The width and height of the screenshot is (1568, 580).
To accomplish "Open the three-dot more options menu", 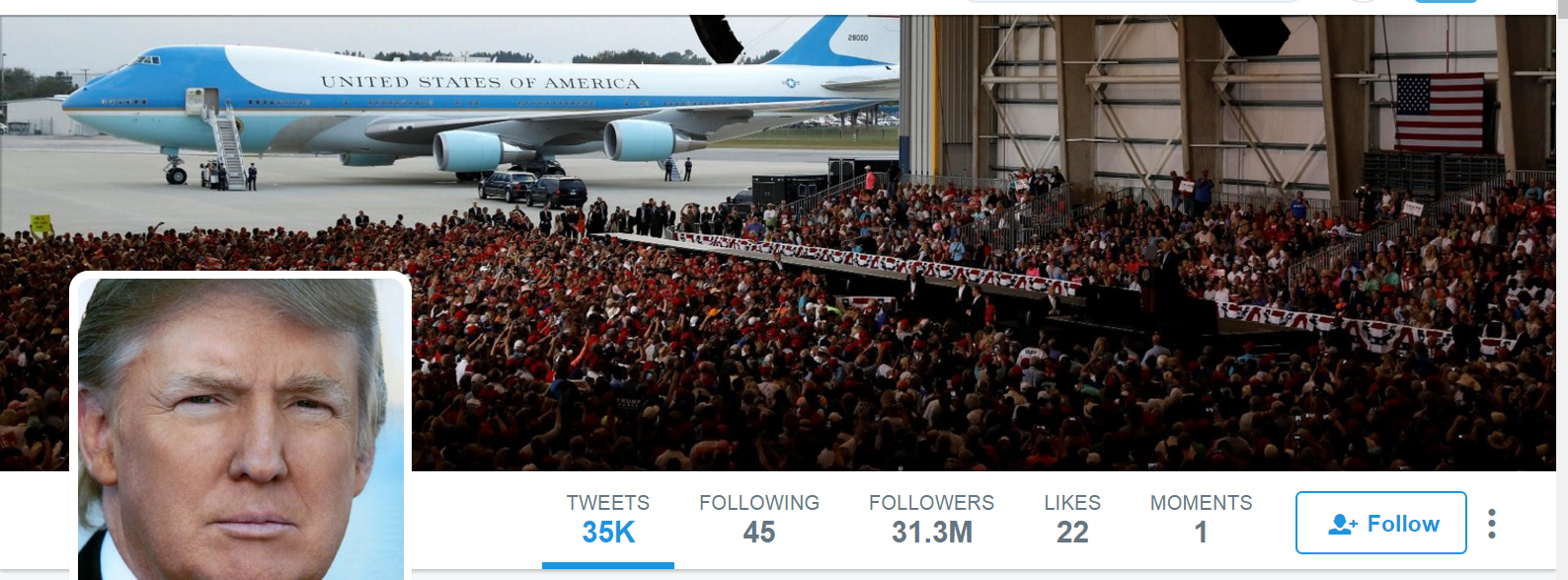I will (x=1491, y=524).
